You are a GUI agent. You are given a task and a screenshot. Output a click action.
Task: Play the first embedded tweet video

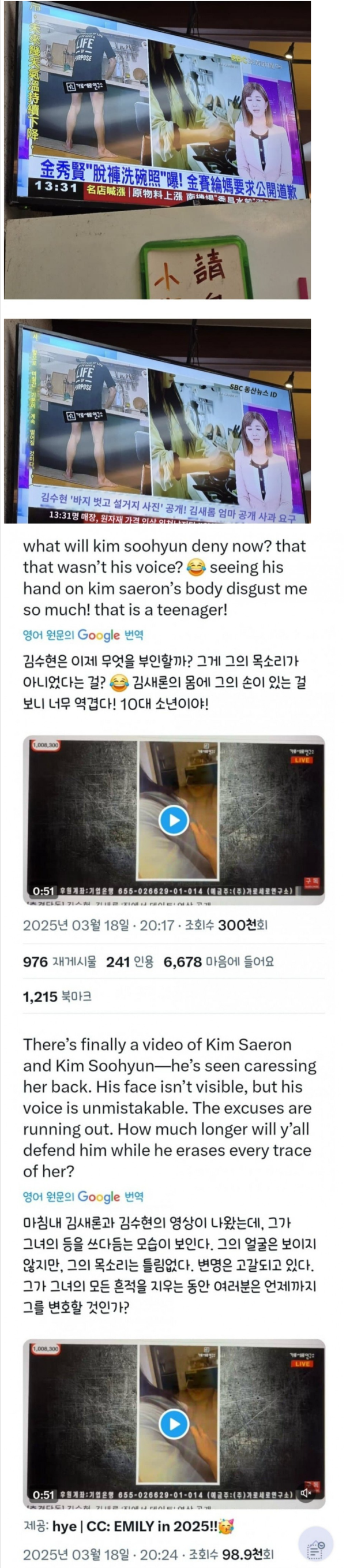[174, 820]
